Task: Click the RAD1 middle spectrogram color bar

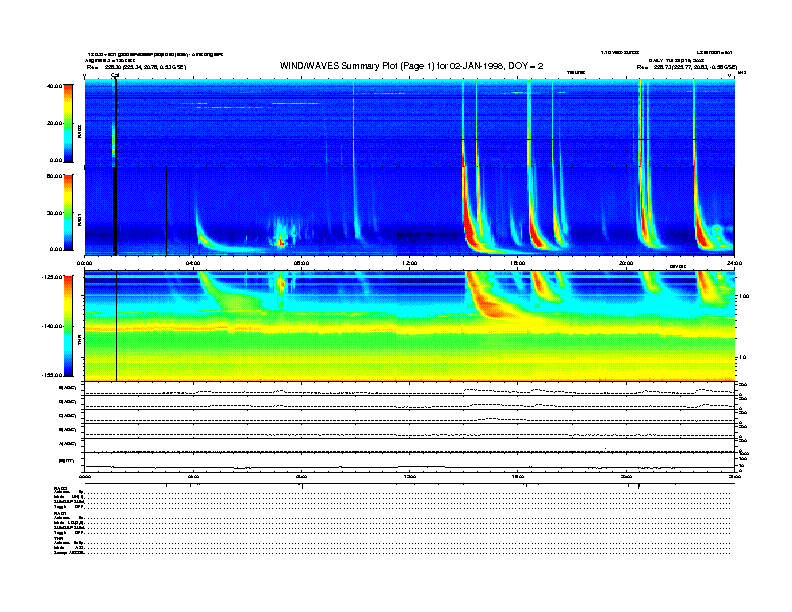Action: (x=68, y=211)
